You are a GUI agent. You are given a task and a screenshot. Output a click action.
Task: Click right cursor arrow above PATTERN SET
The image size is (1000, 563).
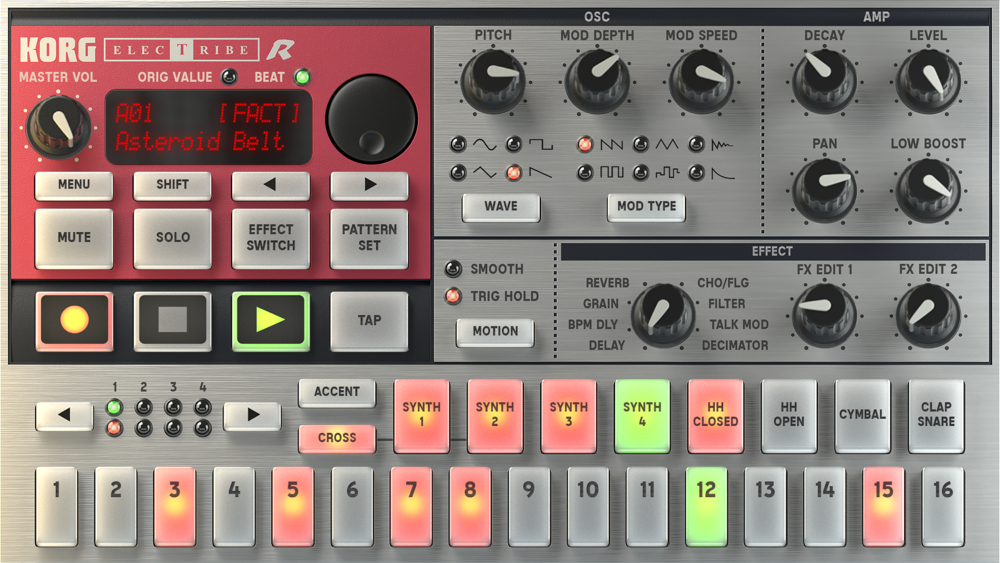[x=369, y=185]
